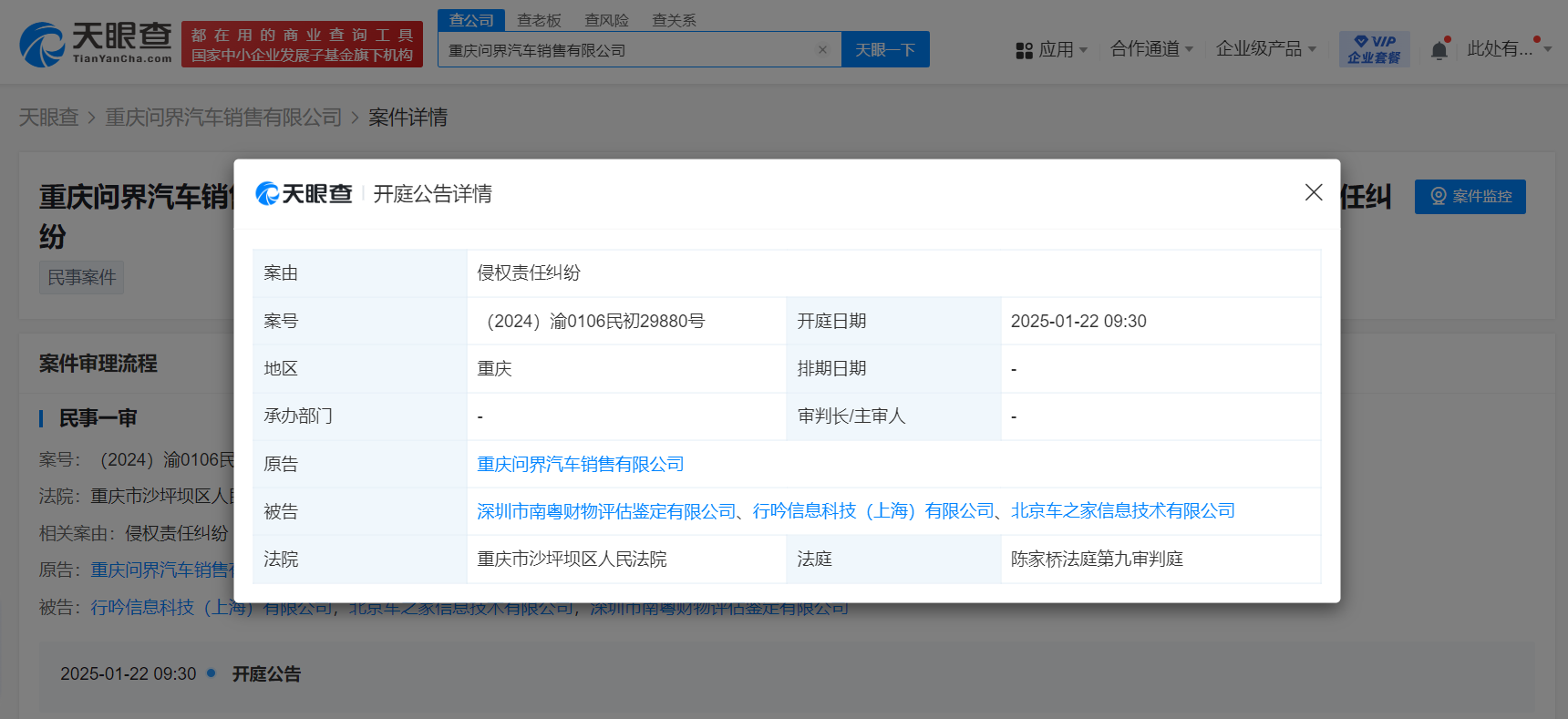Open plaintiff 重庆问界汽车销售有限公司 link in dialog
The width and height of the screenshot is (1568, 719).
tap(580, 464)
